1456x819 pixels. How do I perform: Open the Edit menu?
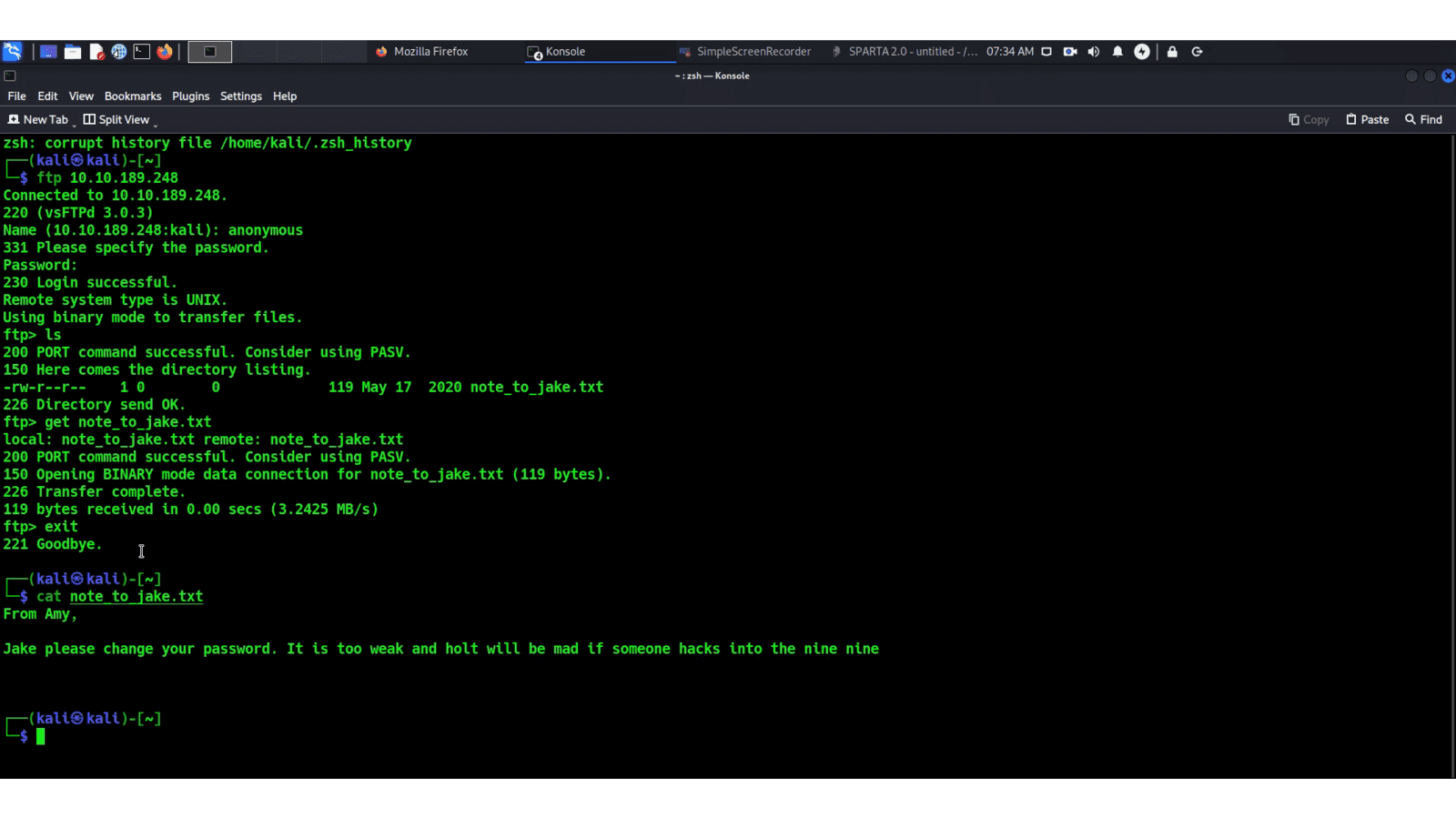tap(47, 96)
